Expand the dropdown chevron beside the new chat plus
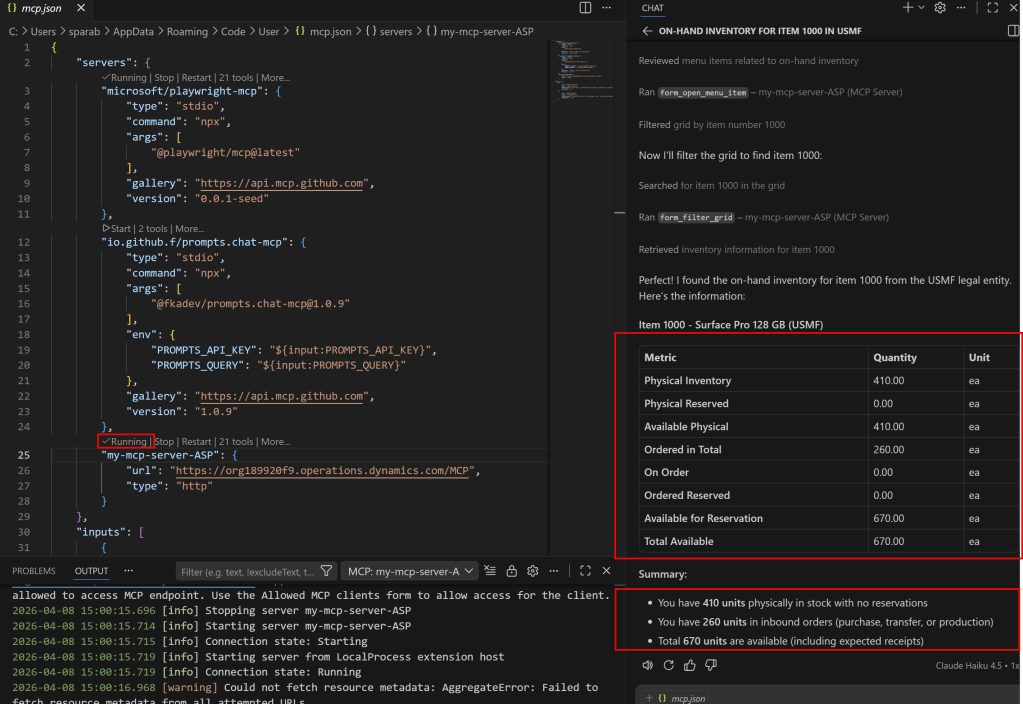Image resolution: width=1023 pixels, height=704 pixels. tap(921, 8)
